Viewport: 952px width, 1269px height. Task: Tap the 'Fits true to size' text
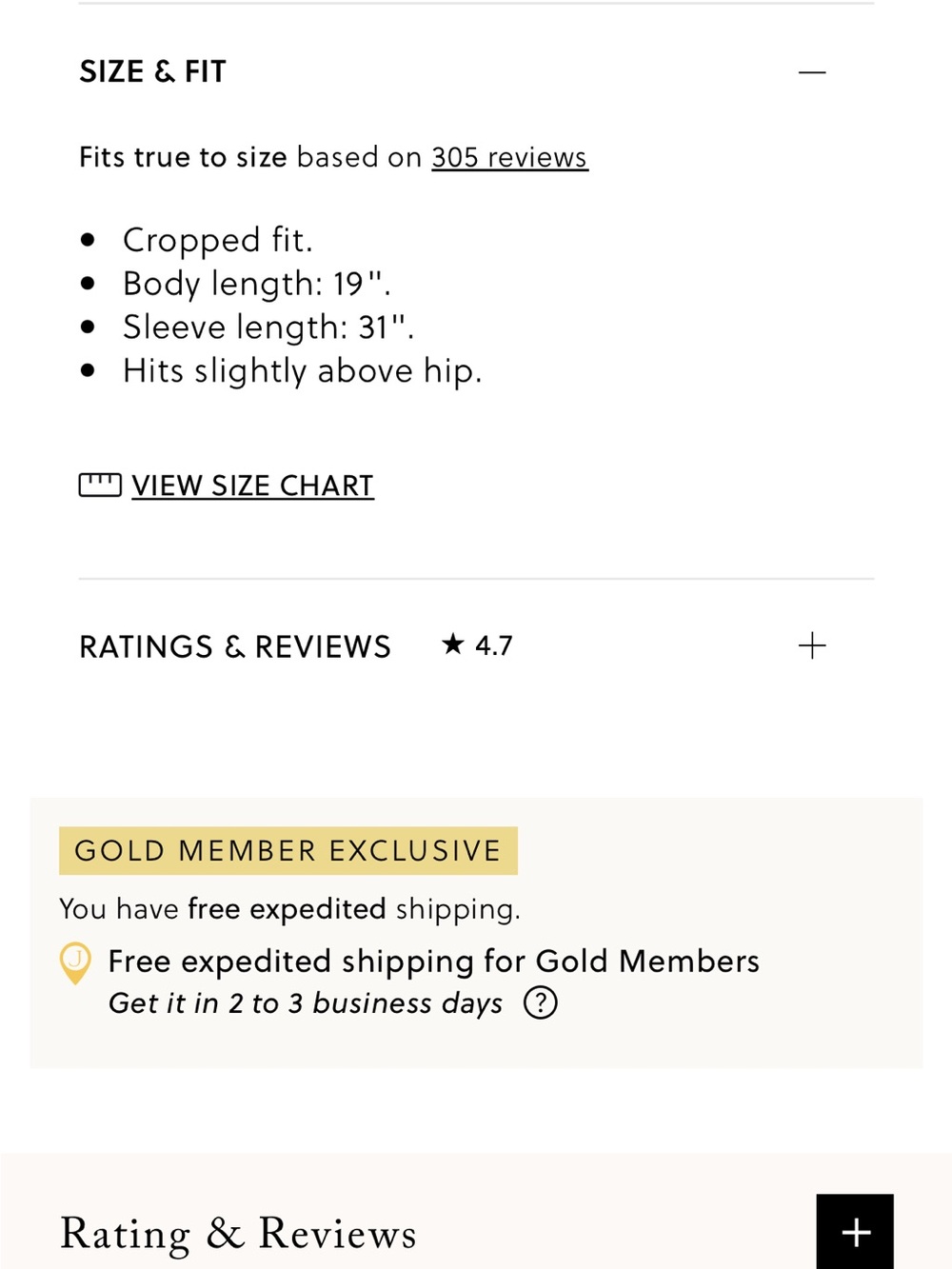(183, 157)
